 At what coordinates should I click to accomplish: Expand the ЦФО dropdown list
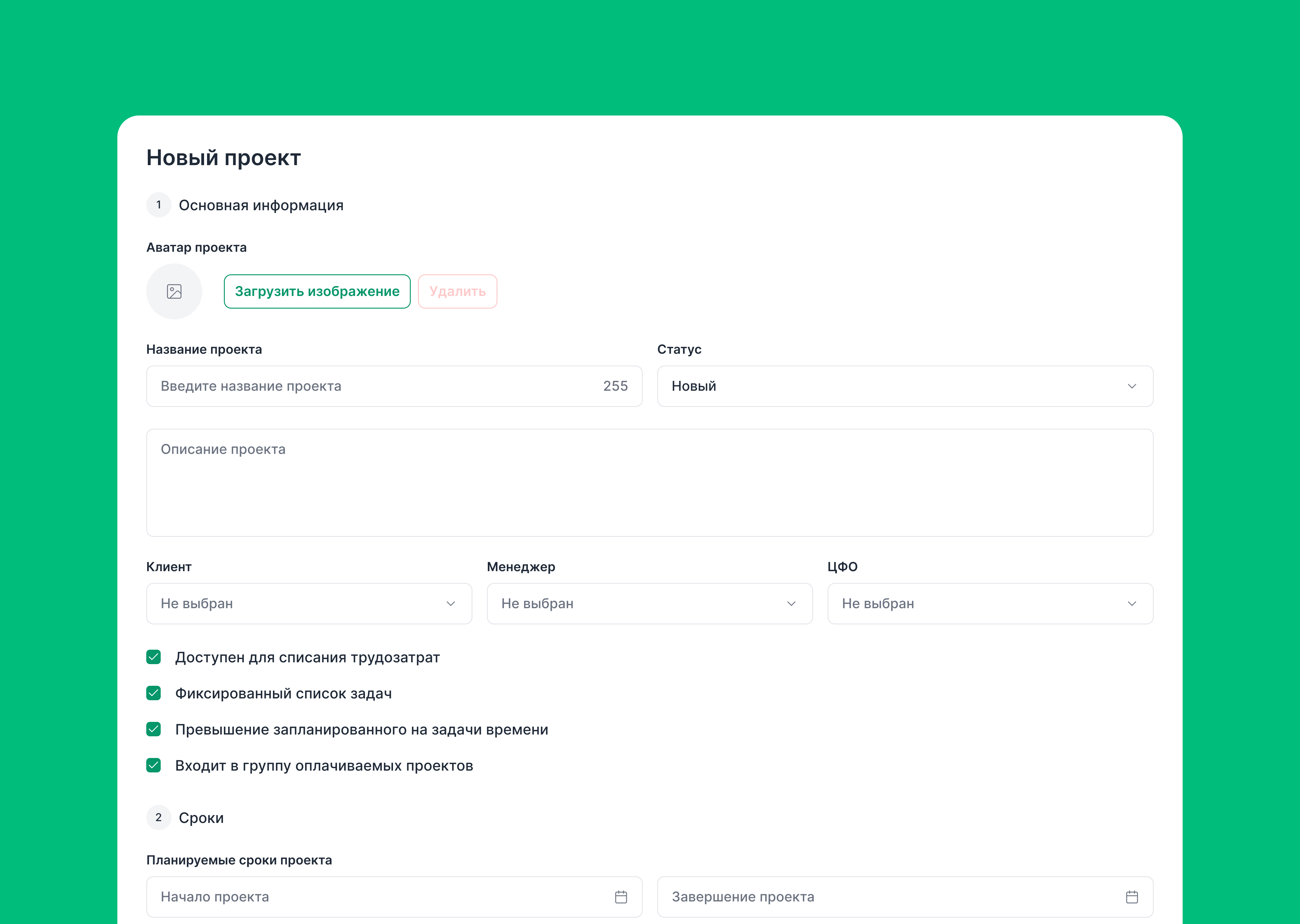pyautogui.click(x=990, y=604)
